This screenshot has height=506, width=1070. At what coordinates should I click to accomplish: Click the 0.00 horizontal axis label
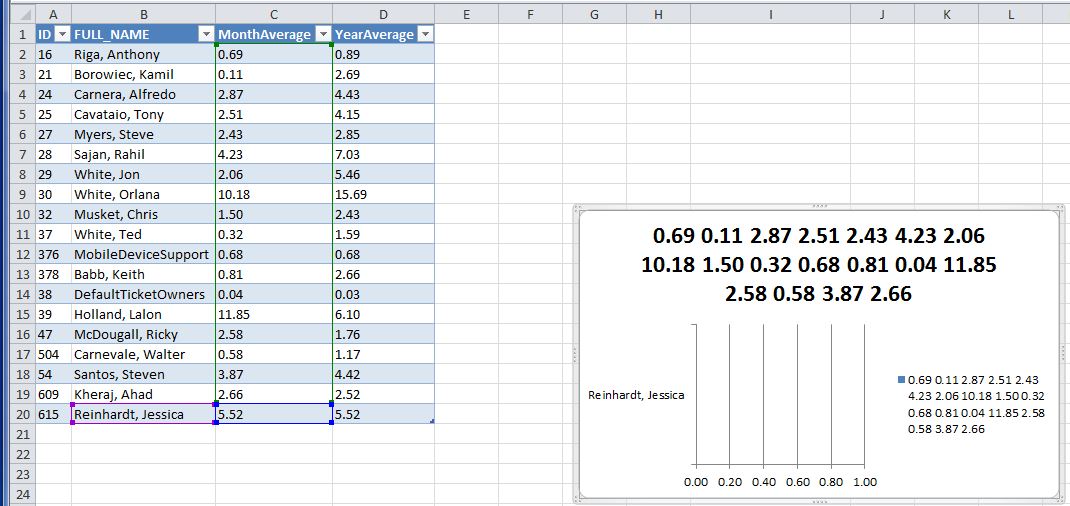click(x=696, y=482)
